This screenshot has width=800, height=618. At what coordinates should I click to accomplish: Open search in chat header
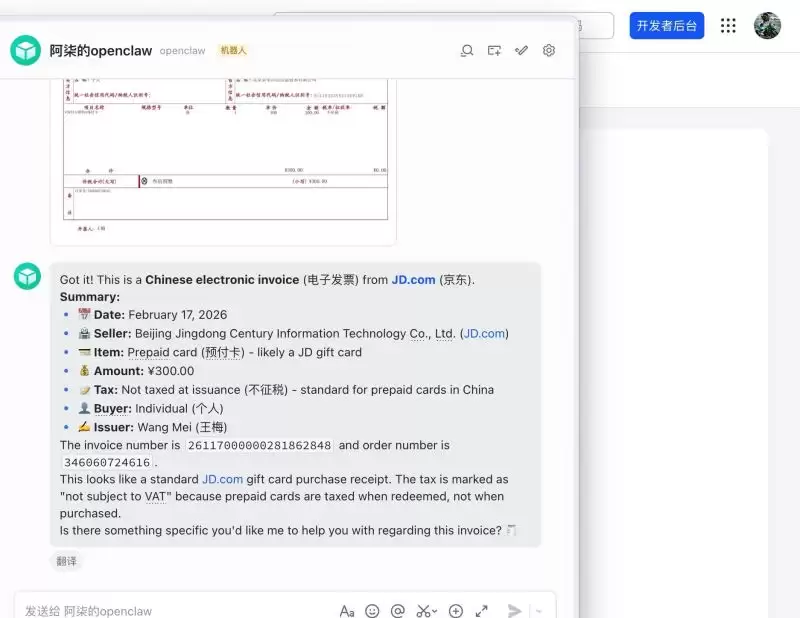467,51
